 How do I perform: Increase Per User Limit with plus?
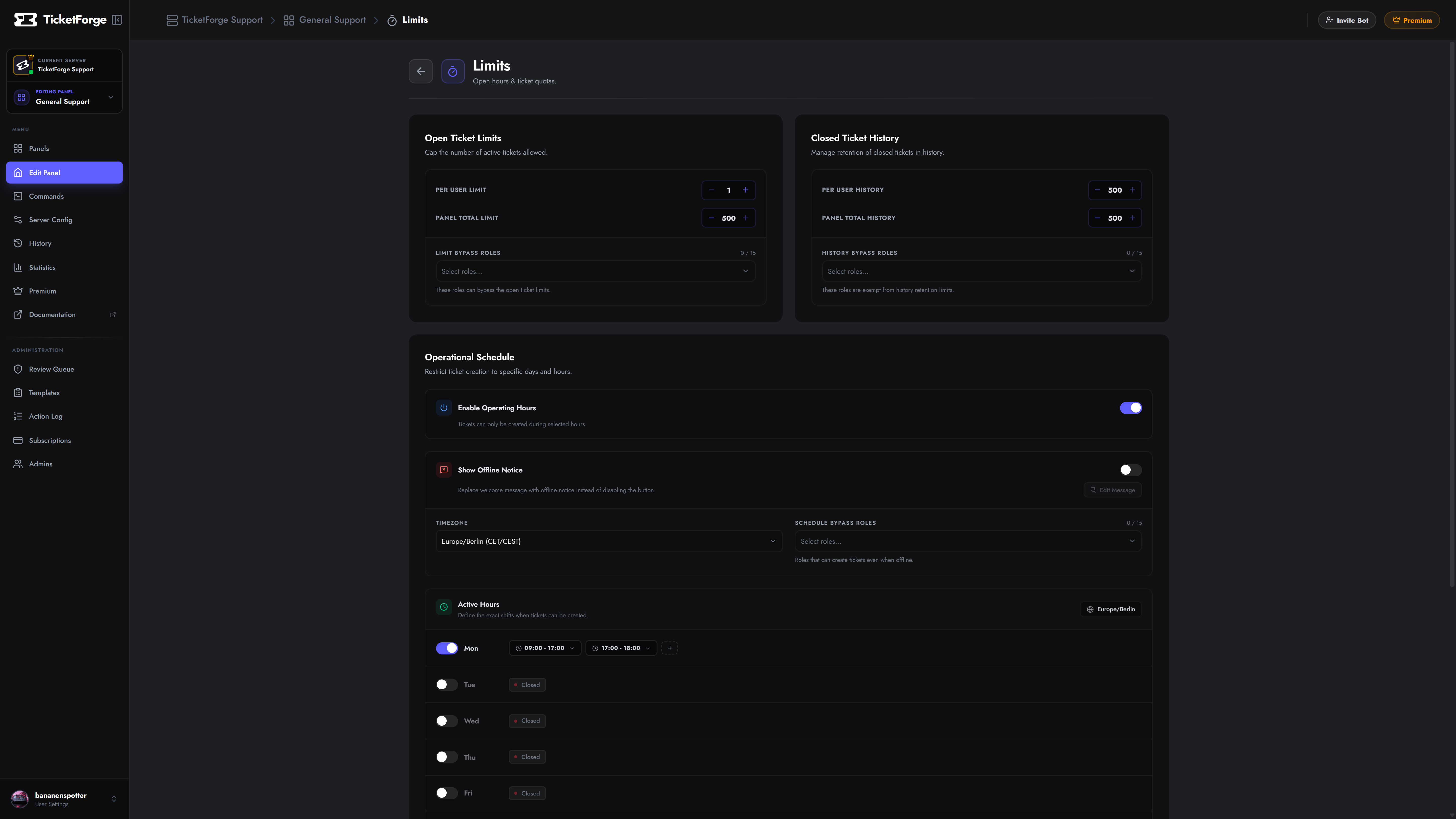pos(745,190)
